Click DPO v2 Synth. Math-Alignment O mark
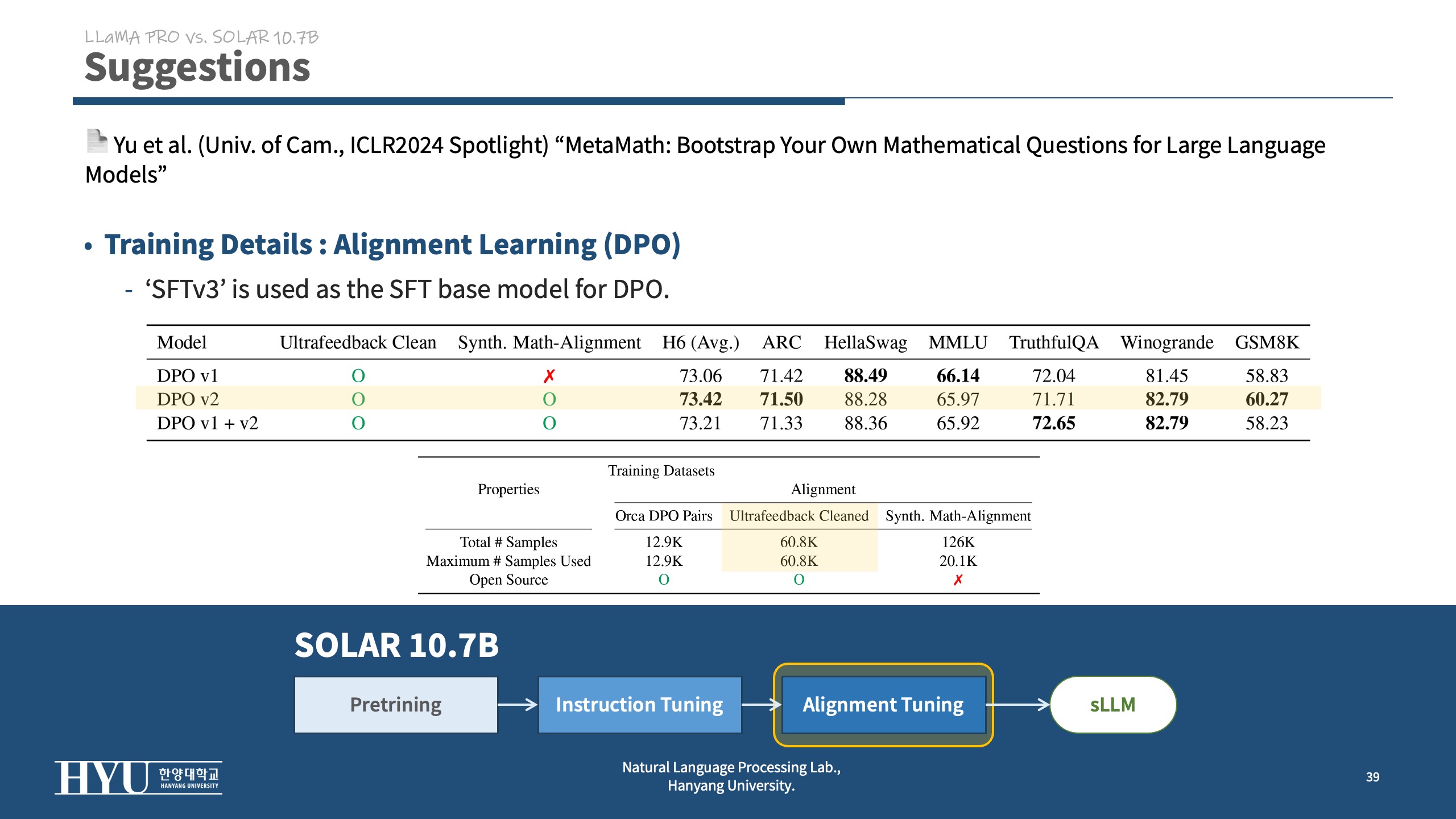 point(549,399)
